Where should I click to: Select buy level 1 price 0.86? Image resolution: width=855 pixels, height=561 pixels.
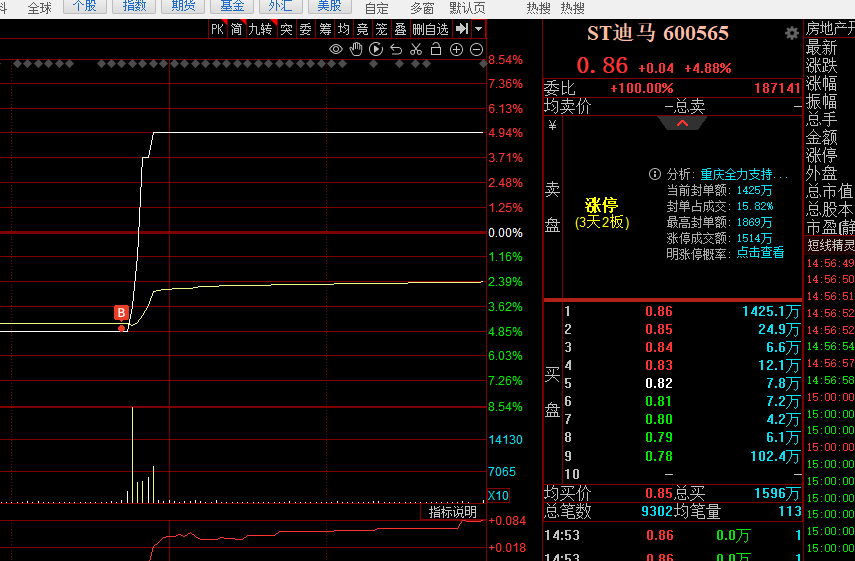(x=659, y=311)
